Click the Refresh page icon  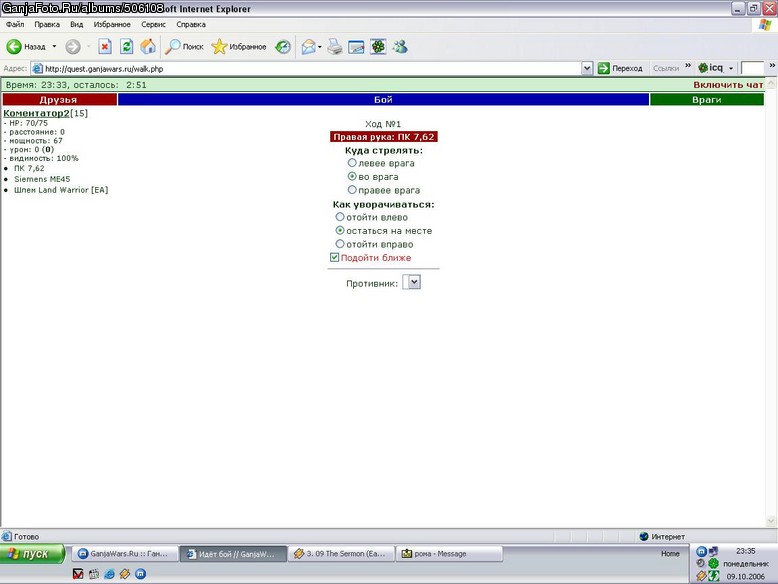tap(127, 47)
